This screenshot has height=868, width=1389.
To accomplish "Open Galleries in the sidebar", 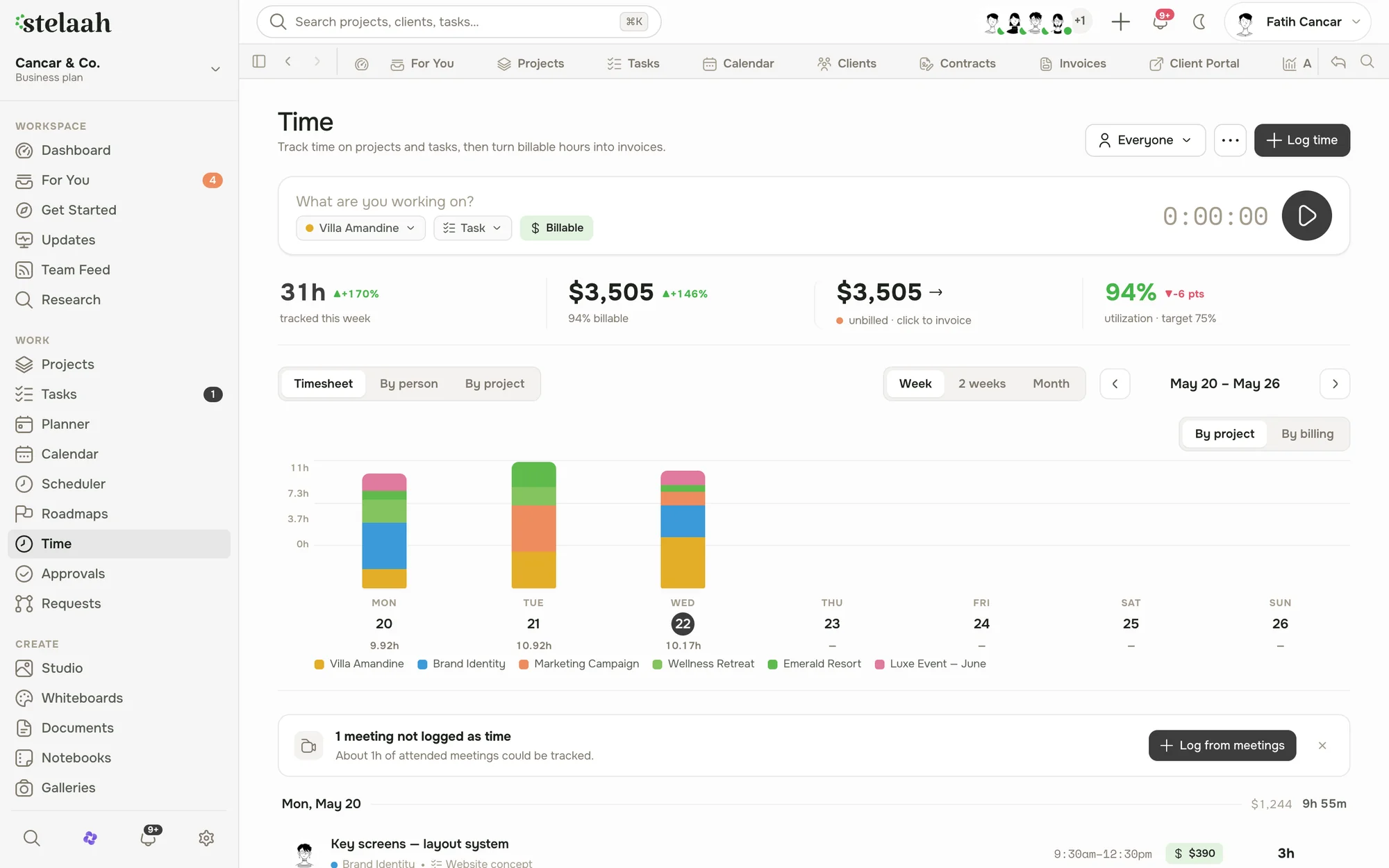I will point(119,787).
